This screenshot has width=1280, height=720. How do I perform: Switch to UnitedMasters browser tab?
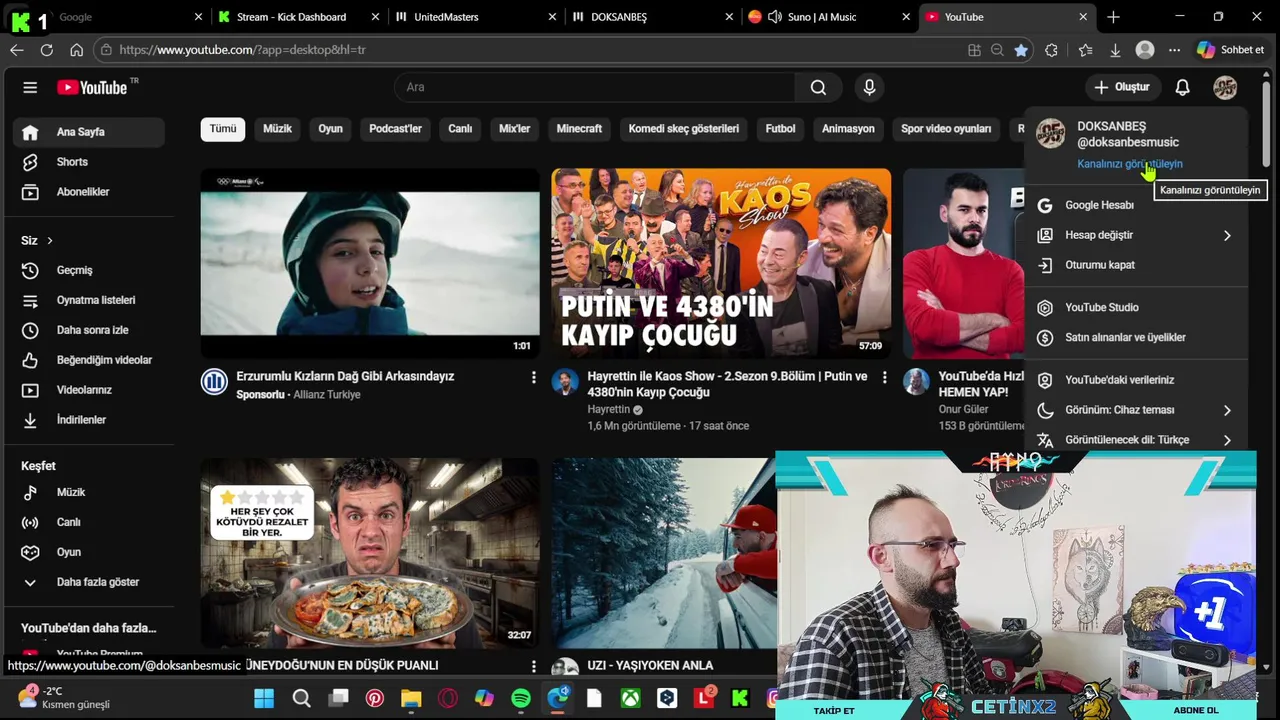pos(446,17)
